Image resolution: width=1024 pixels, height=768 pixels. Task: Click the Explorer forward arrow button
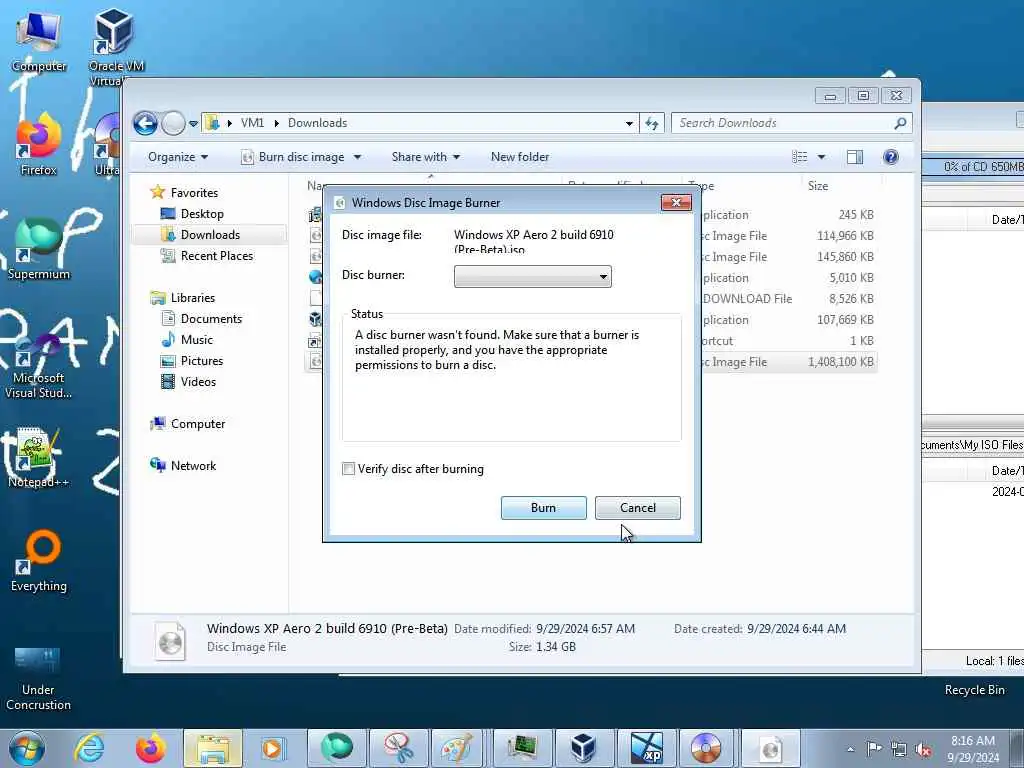(173, 123)
